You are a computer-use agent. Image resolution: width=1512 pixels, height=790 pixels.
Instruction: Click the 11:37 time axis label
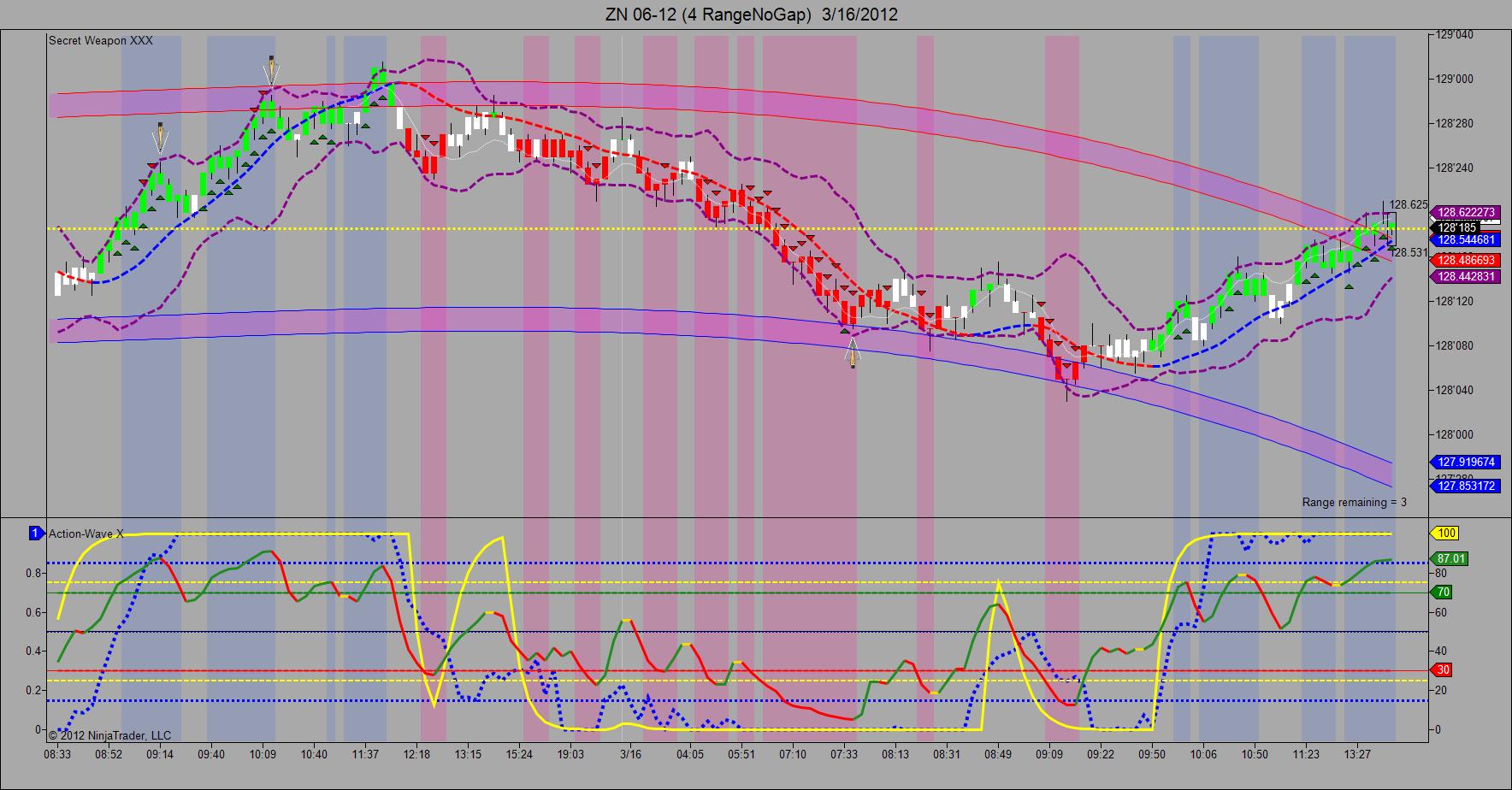[x=365, y=755]
